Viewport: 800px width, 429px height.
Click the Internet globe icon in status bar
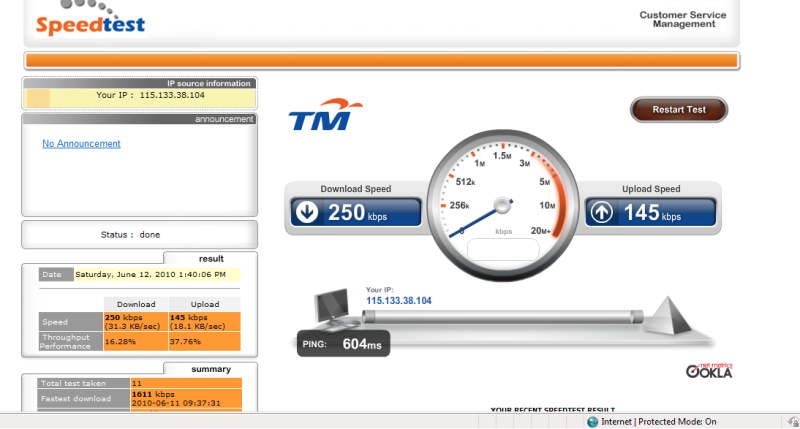pyautogui.click(x=593, y=422)
